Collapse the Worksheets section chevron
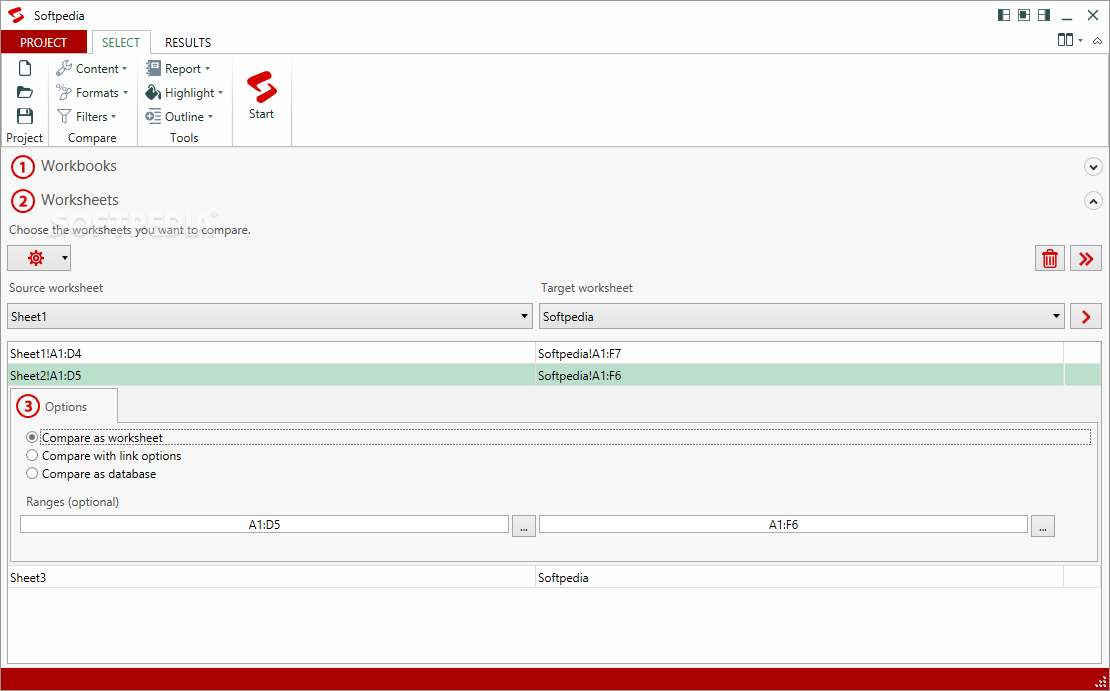The width and height of the screenshot is (1110, 691). tap(1093, 201)
